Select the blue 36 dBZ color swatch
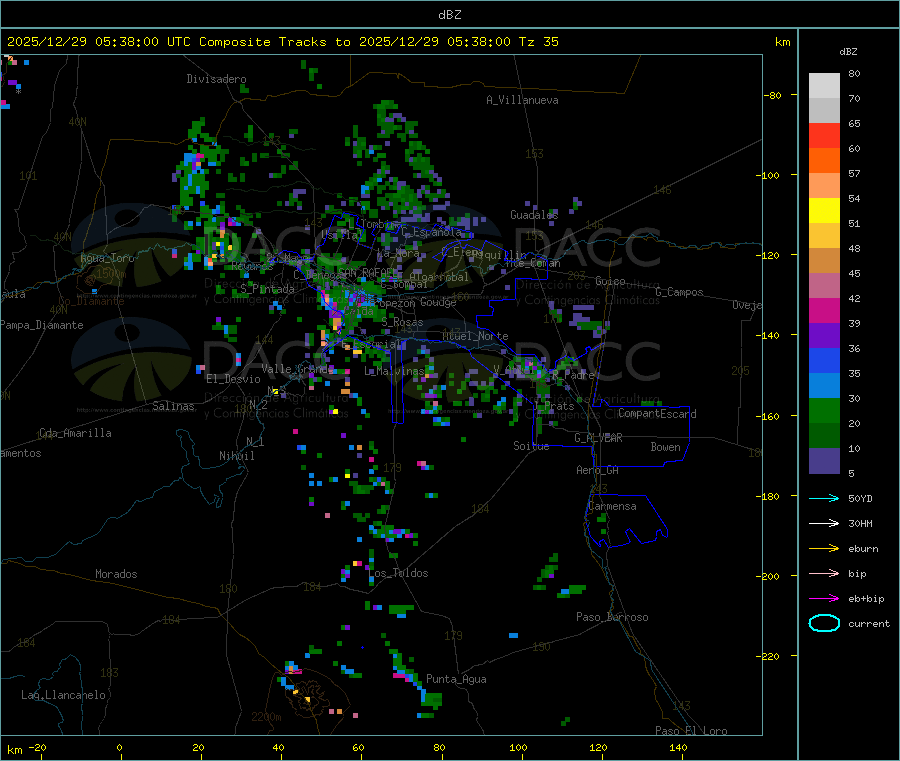 (824, 360)
